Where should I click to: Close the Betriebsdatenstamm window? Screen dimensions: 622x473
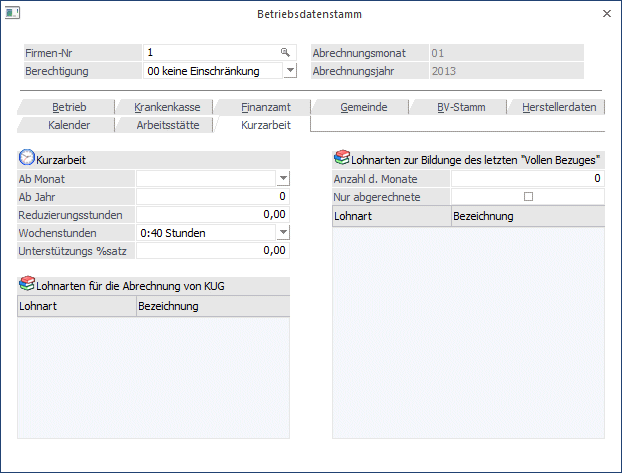coord(607,13)
